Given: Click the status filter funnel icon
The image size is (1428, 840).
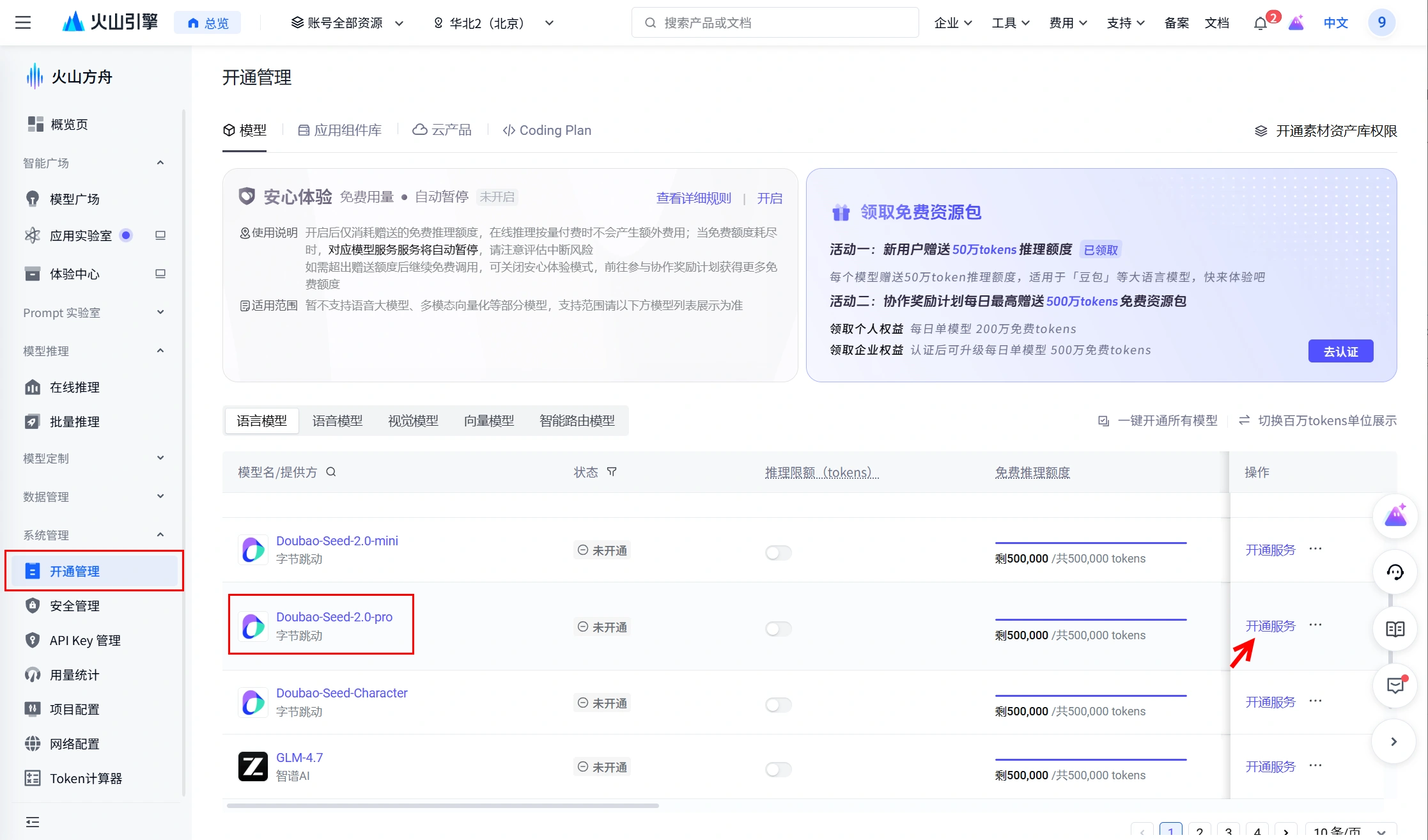Looking at the screenshot, I should [612, 472].
